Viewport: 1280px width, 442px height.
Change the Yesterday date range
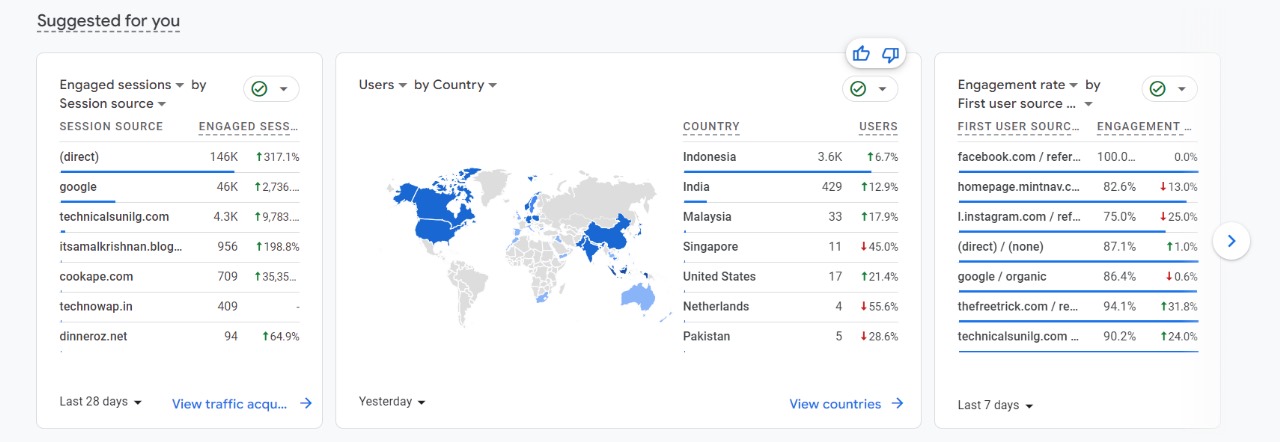[x=393, y=402]
